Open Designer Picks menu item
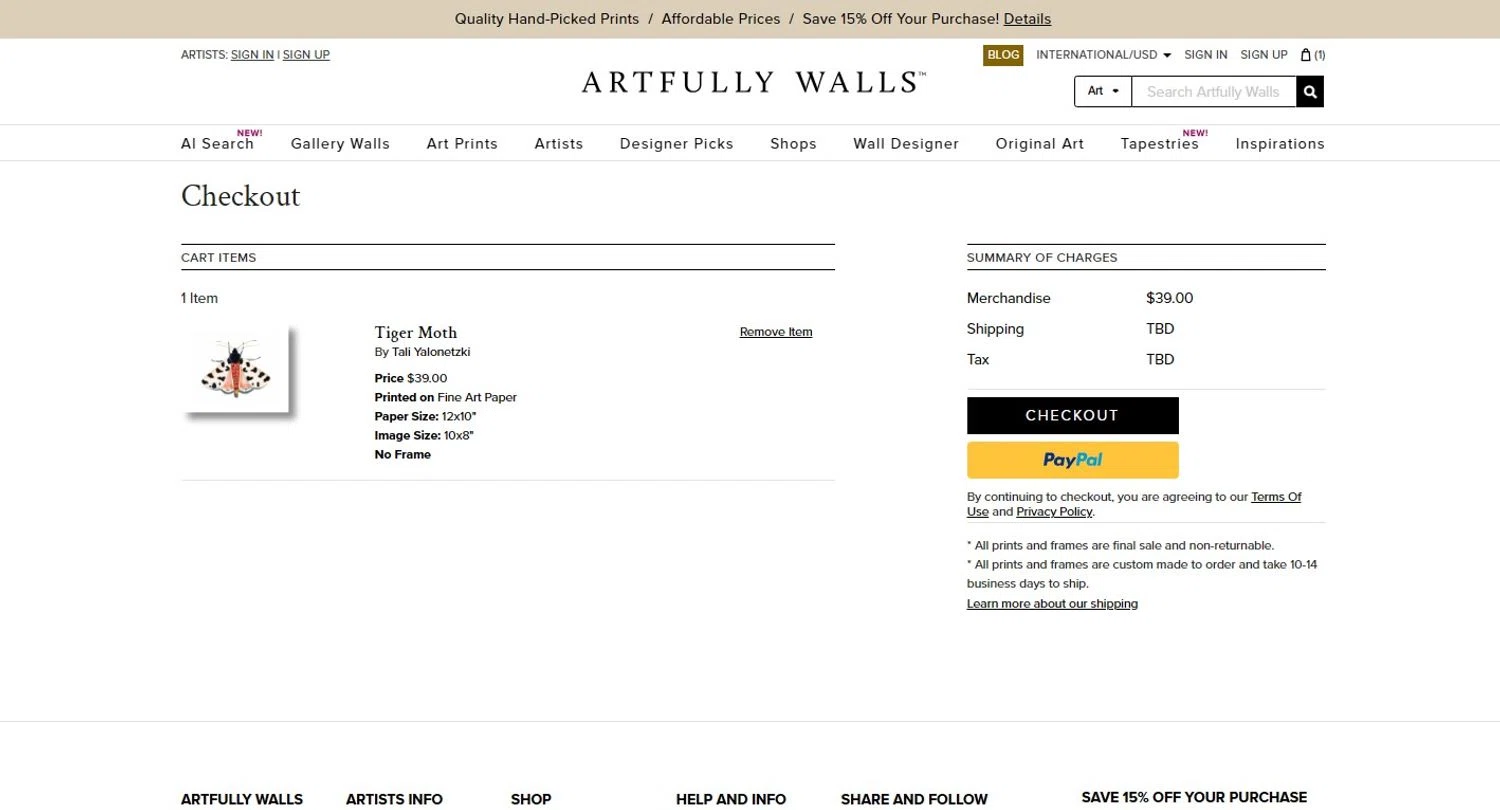Viewport: 1500px width, 810px height. 677,144
